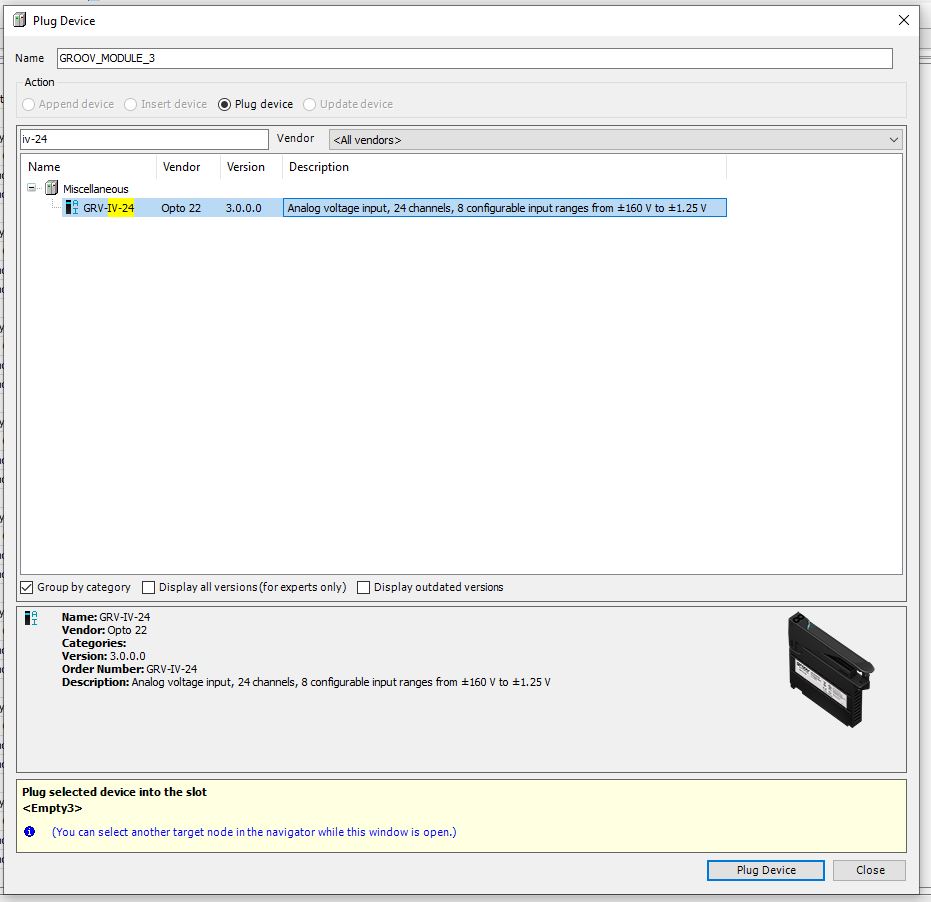Click the search field containing iv-24
The width and height of the screenshot is (931, 902).
(x=144, y=140)
